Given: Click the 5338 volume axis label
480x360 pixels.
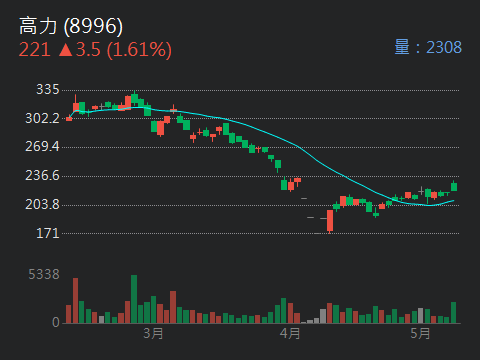Looking at the screenshot, I should tap(44, 275).
